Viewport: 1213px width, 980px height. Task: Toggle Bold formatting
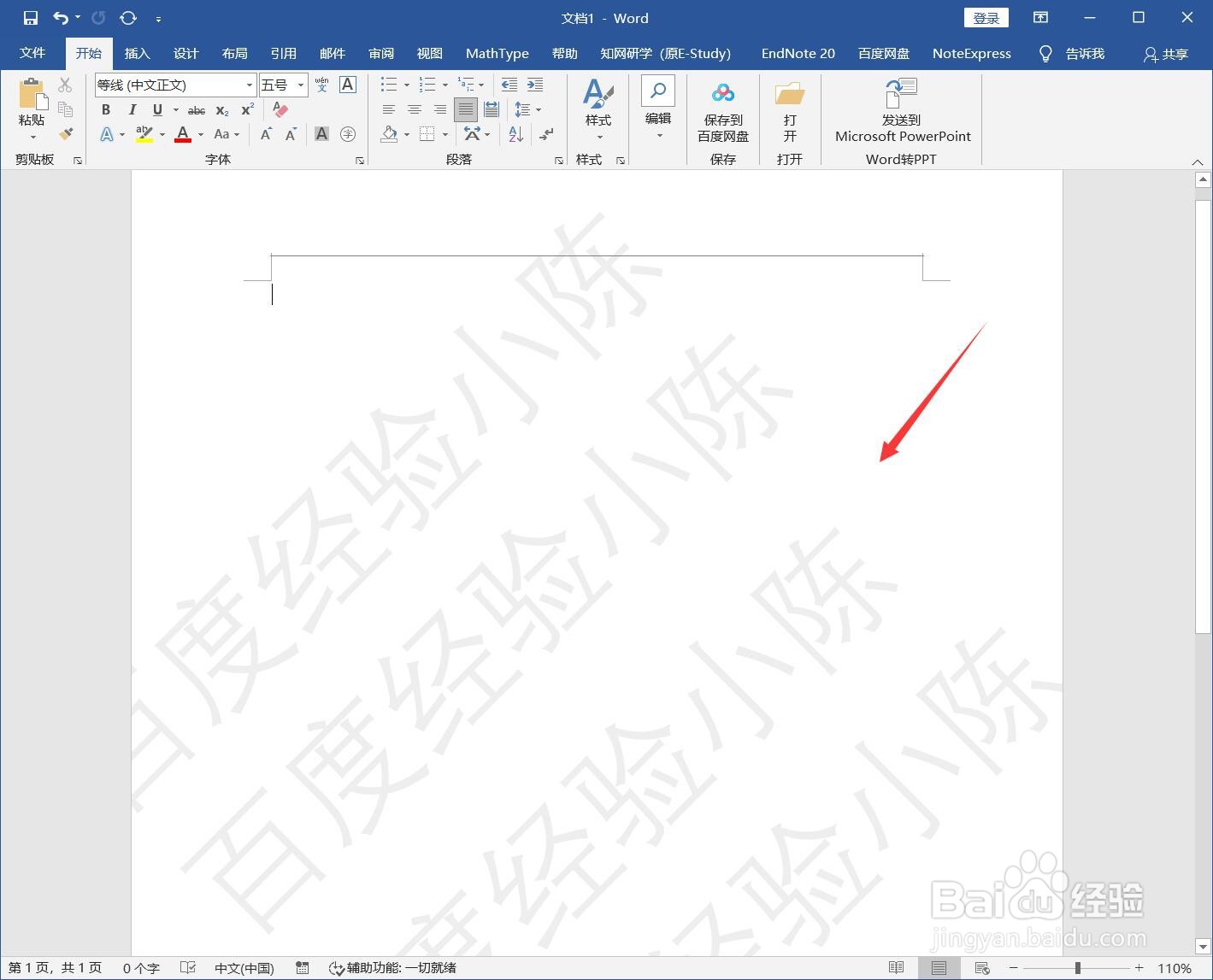(x=106, y=109)
